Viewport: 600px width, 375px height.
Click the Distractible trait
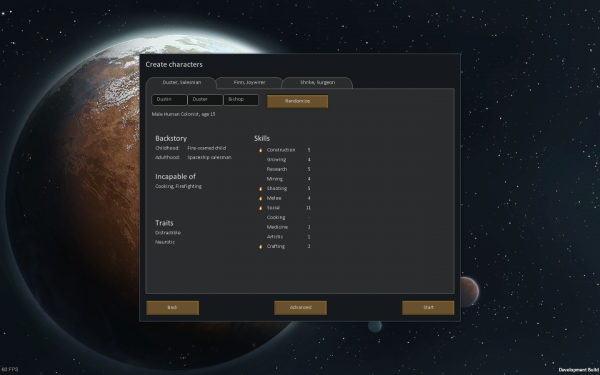168,233
